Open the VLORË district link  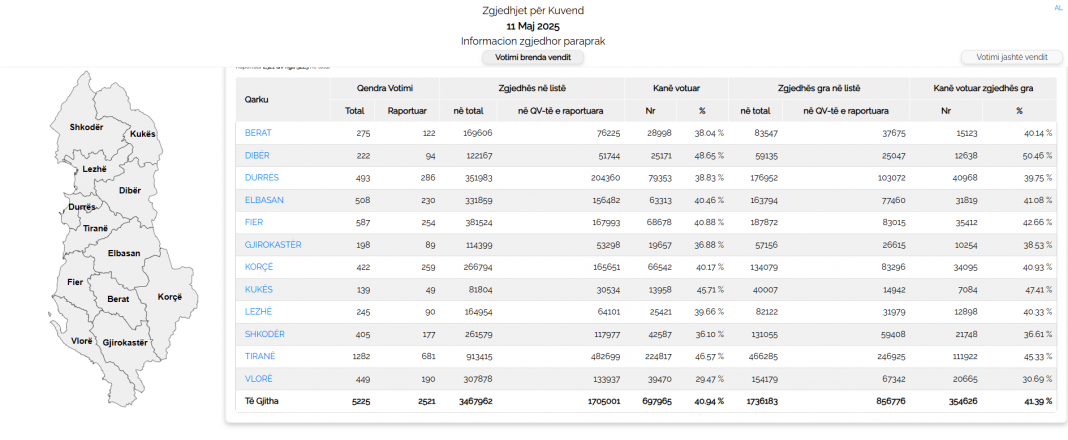click(258, 379)
